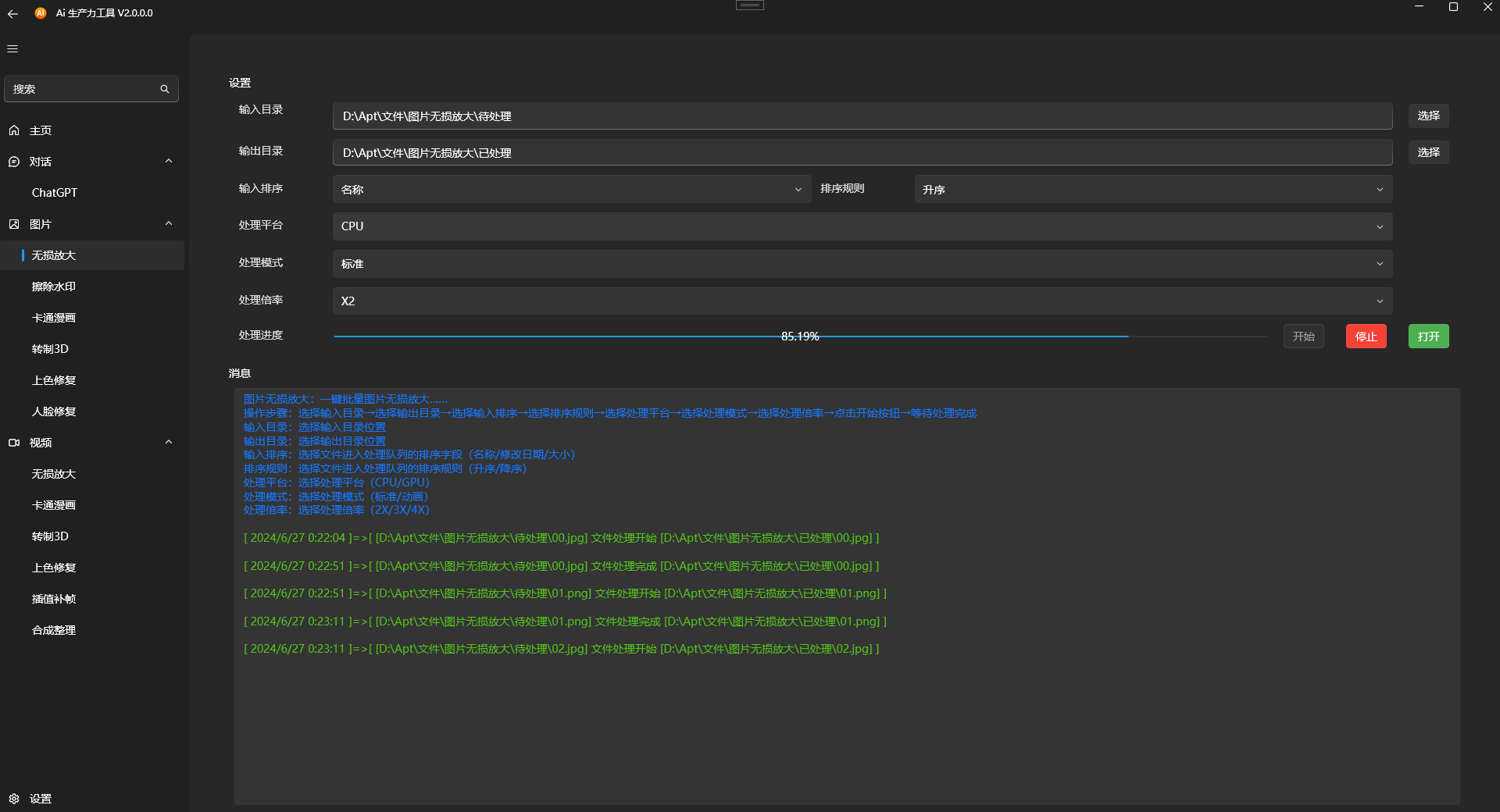Image resolution: width=1500 pixels, height=812 pixels.
Task: Open ChatGPT under 对话
Action: point(92,193)
